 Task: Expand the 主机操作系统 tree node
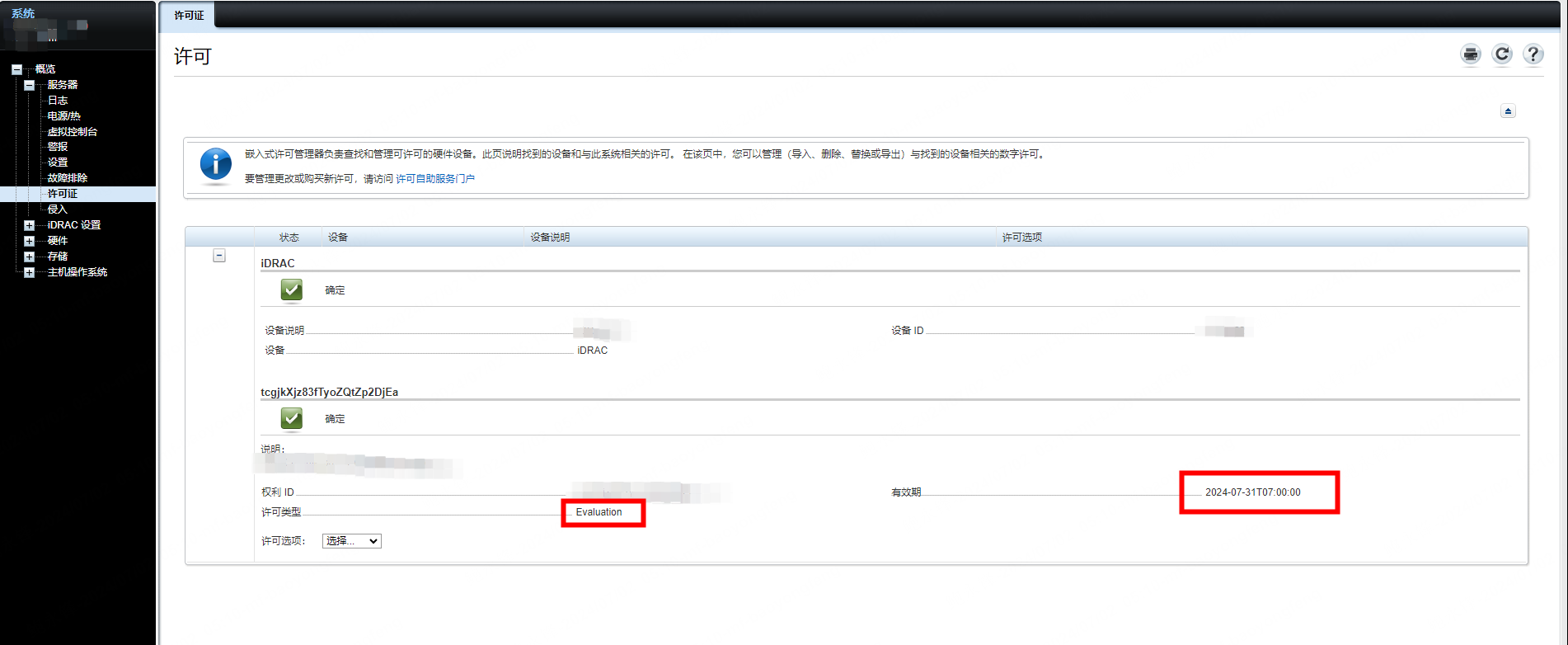(x=29, y=272)
